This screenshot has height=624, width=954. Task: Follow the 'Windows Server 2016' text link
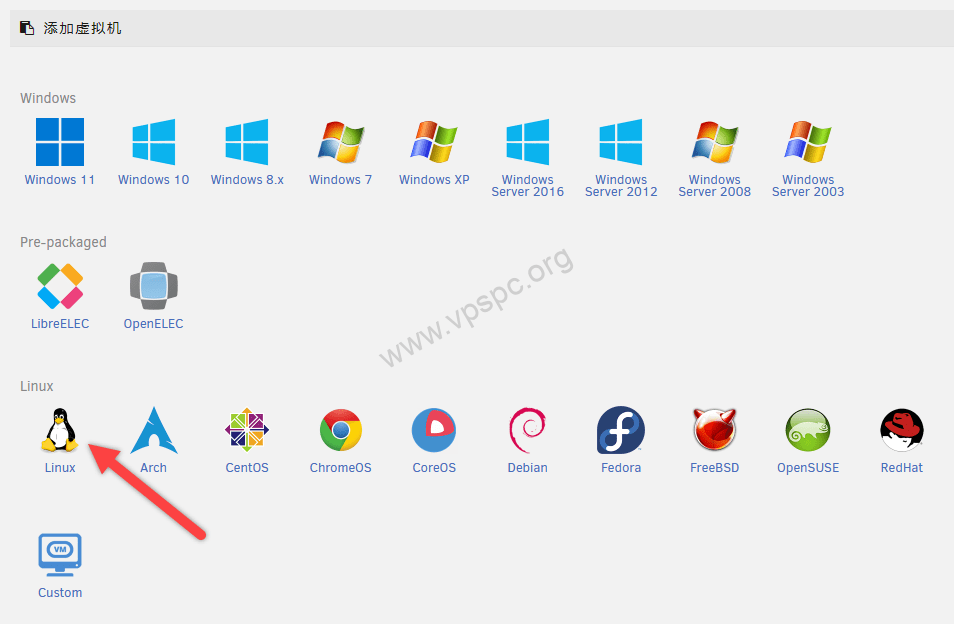[527, 185]
